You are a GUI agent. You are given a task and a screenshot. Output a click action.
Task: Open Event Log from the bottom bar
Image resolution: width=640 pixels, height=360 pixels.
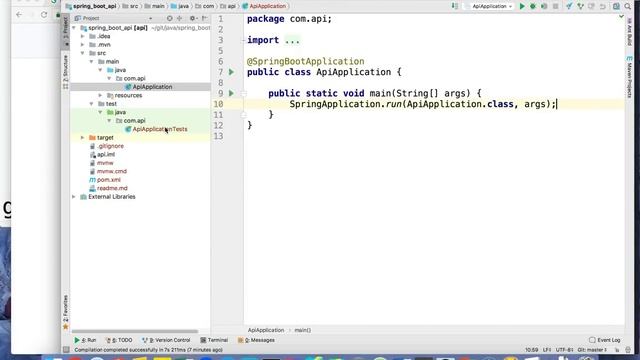click(x=605, y=340)
